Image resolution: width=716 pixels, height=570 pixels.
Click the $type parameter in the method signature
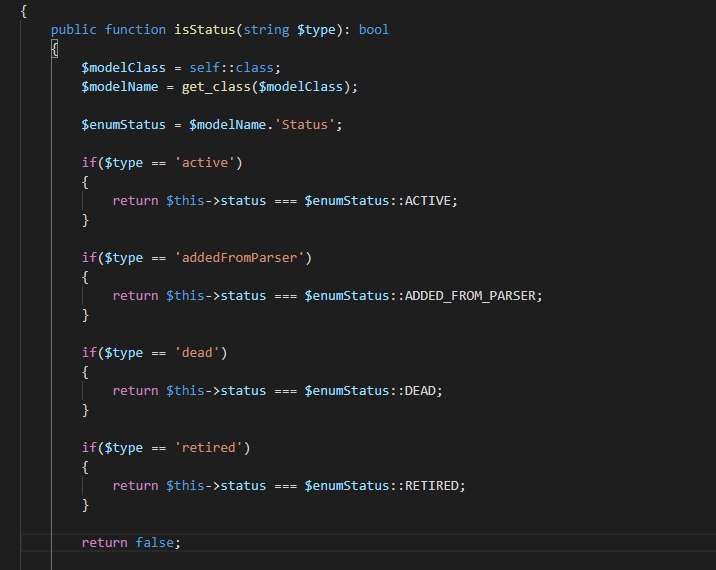click(316, 30)
